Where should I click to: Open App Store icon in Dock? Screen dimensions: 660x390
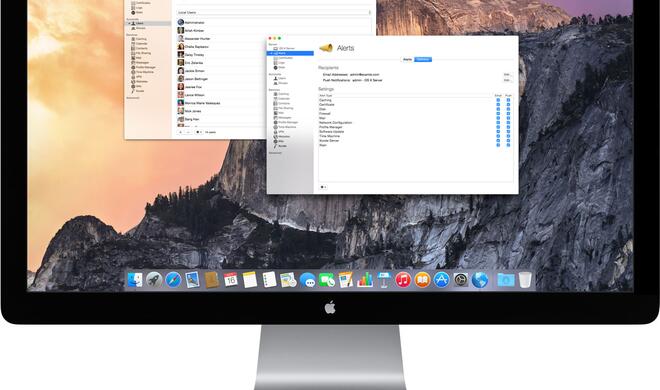point(442,280)
